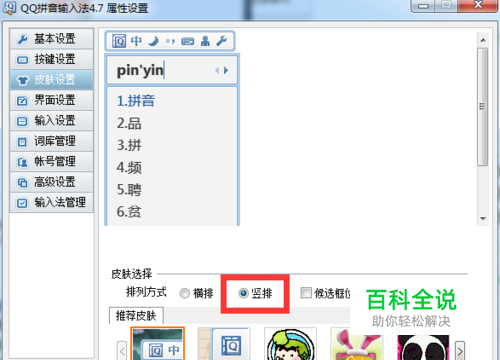Image resolution: width=500 pixels, height=360 pixels.
Task: Show more skins with right arrow
Action: (460, 351)
